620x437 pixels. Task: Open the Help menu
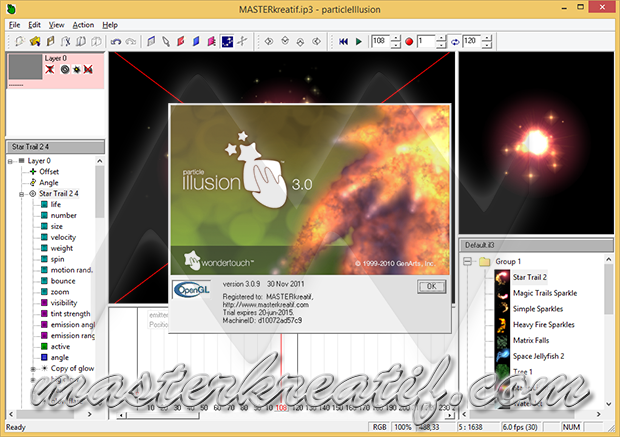click(110, 25)
